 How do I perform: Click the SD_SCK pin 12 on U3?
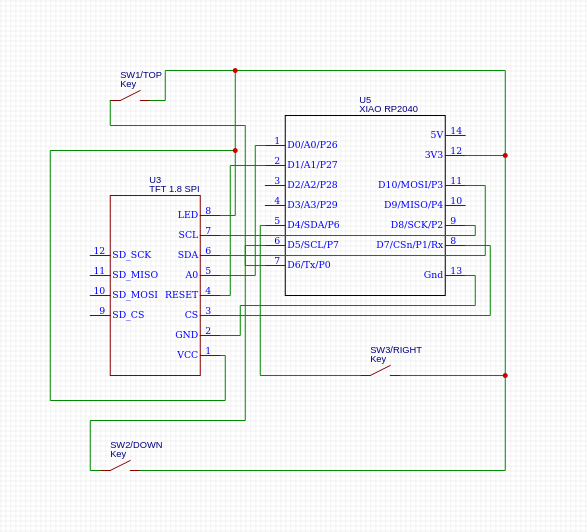[x=100, y=255]
